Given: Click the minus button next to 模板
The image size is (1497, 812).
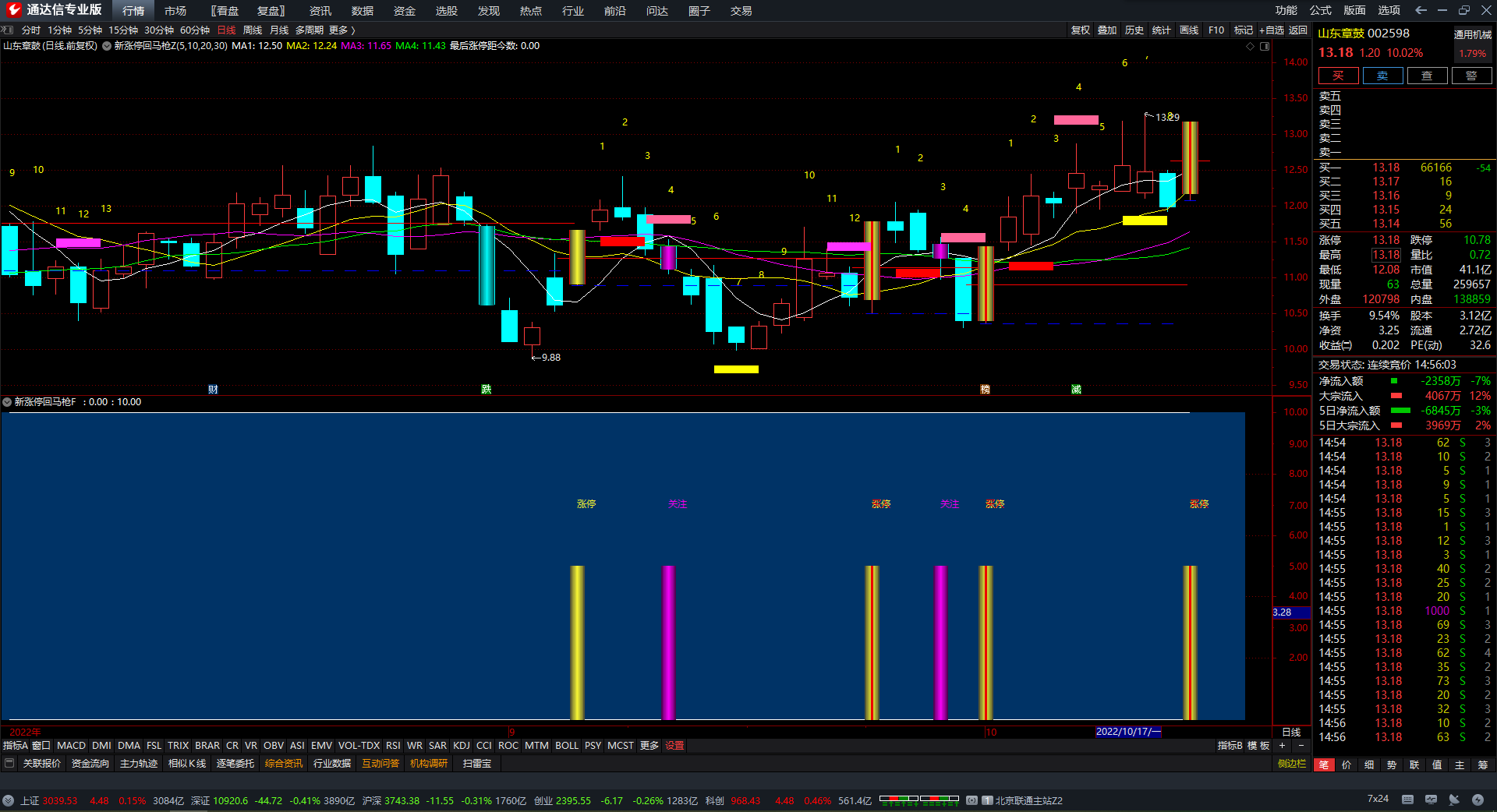Looking at the screenshot, I should 1301,746.
